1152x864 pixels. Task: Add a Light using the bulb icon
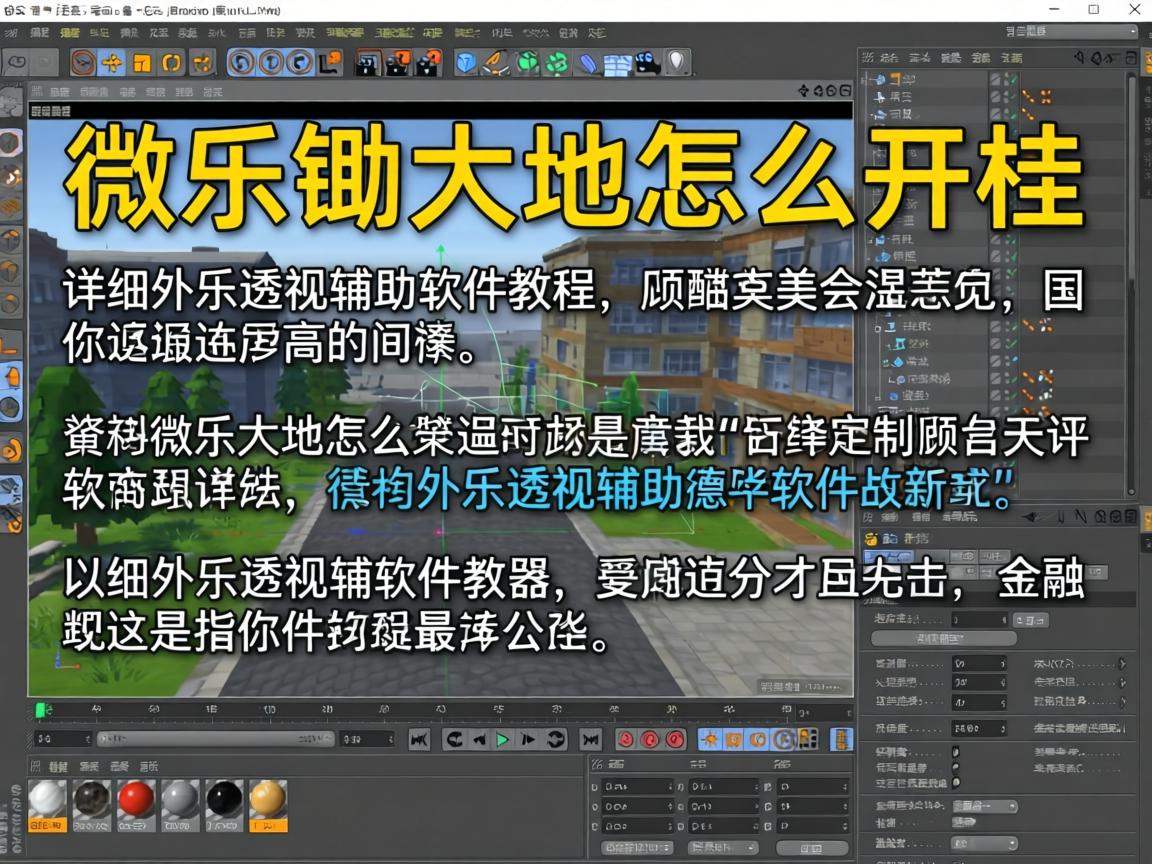coord(677,62)
